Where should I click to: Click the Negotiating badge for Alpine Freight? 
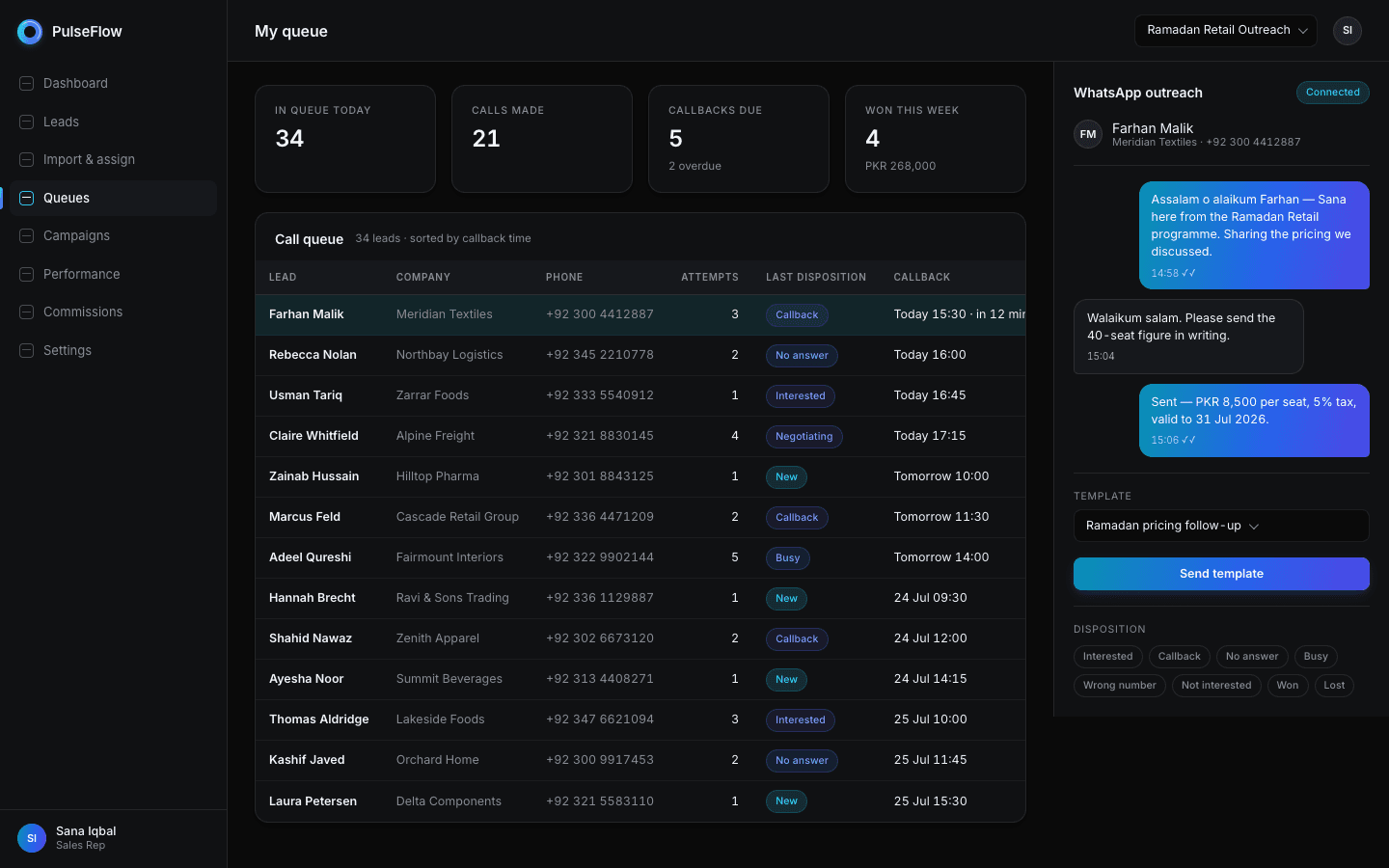tap(804, 437)
